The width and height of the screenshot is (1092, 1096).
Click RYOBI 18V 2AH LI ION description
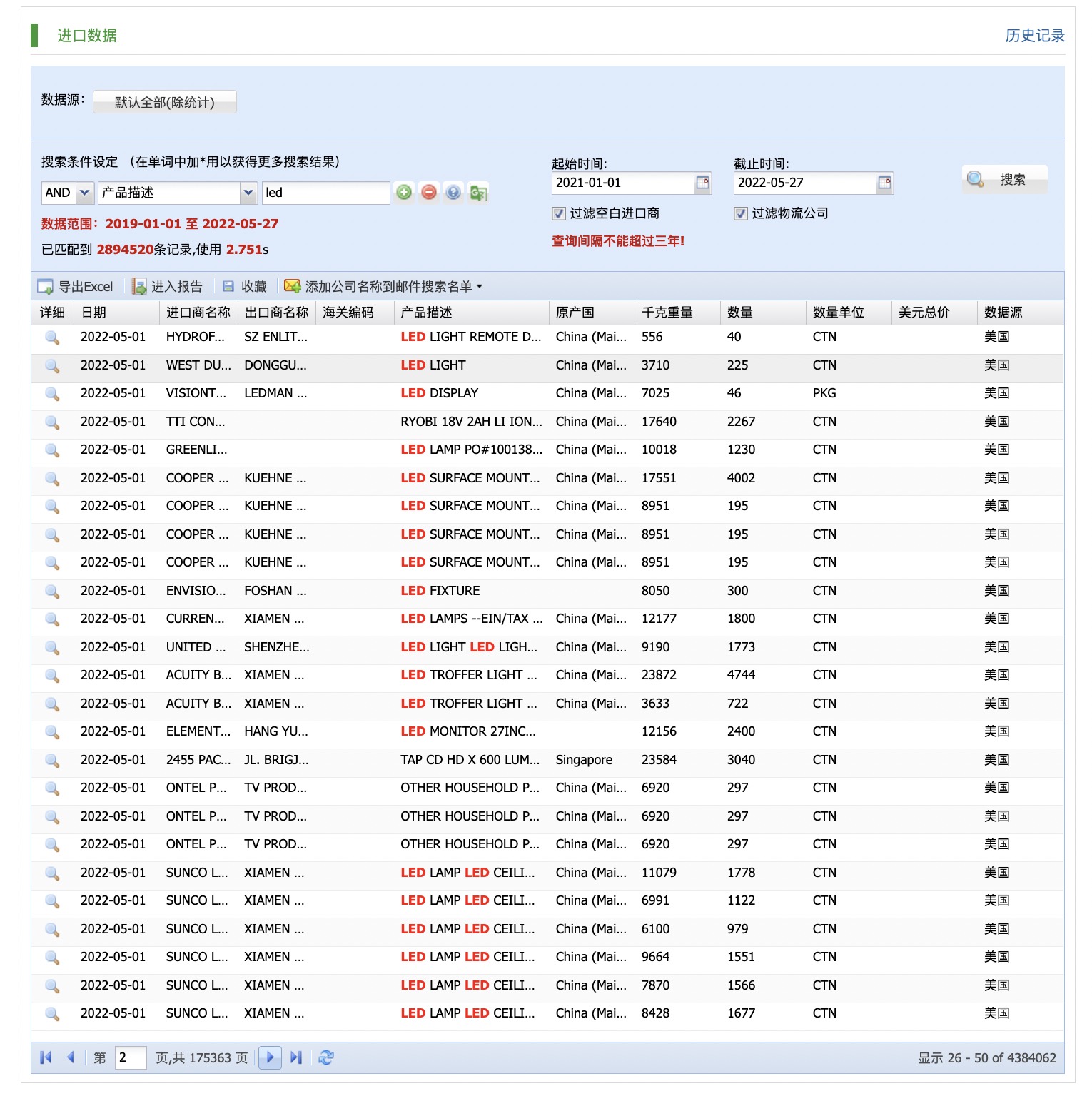(471, 422)
